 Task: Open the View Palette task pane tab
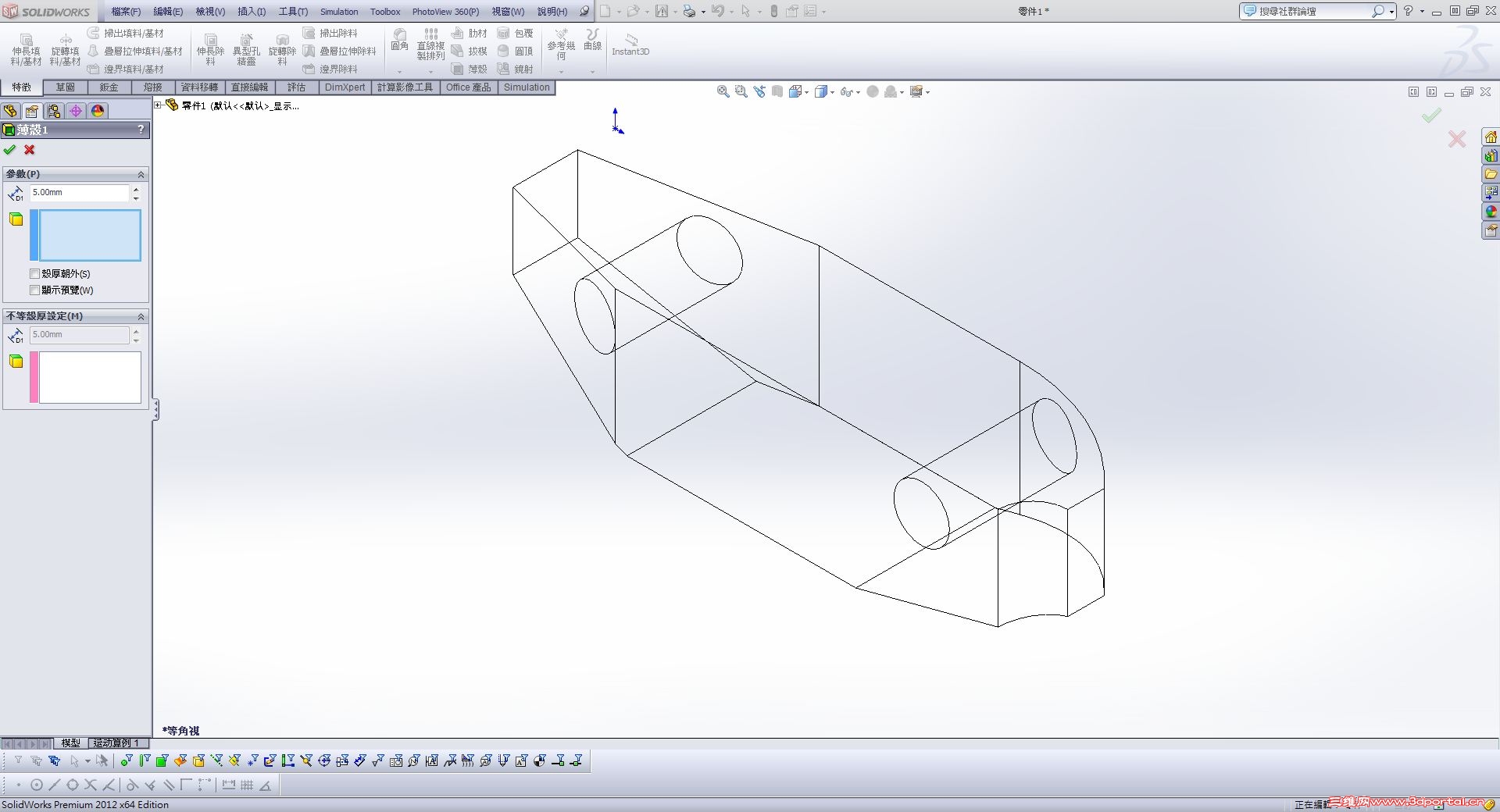pyautogui.click(x=1491, y=193)
